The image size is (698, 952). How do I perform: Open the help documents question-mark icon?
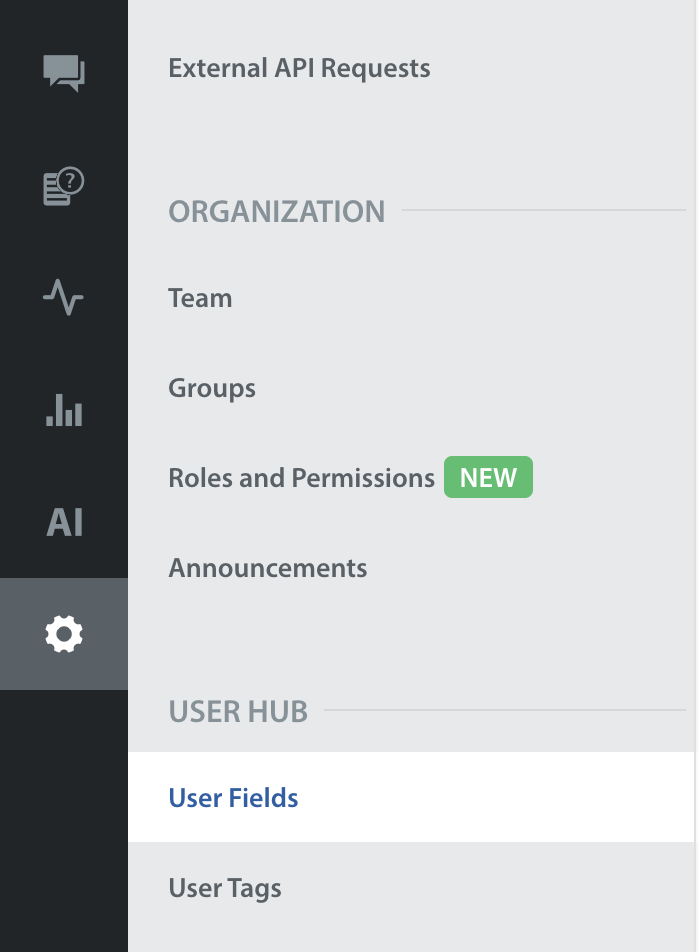64,186
